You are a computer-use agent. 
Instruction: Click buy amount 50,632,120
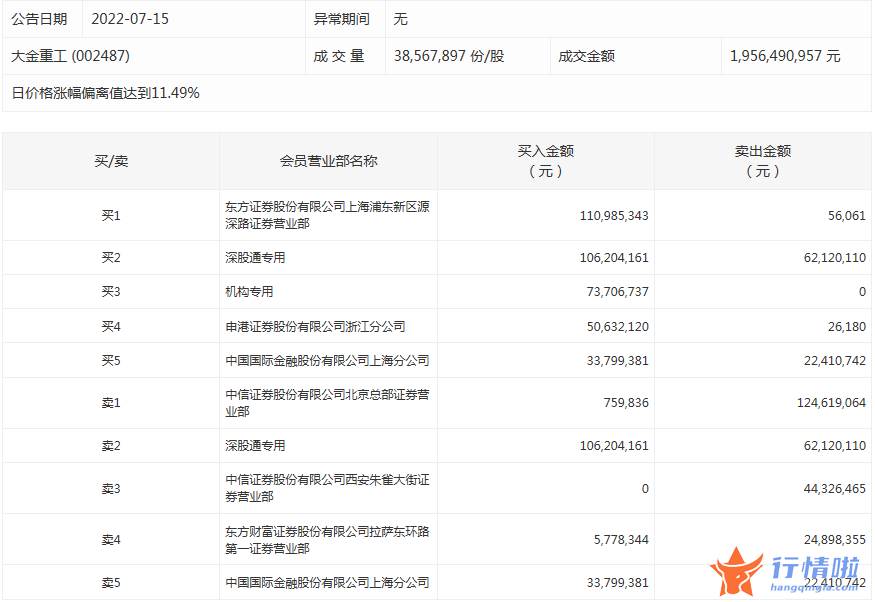[x=617, y=326]
